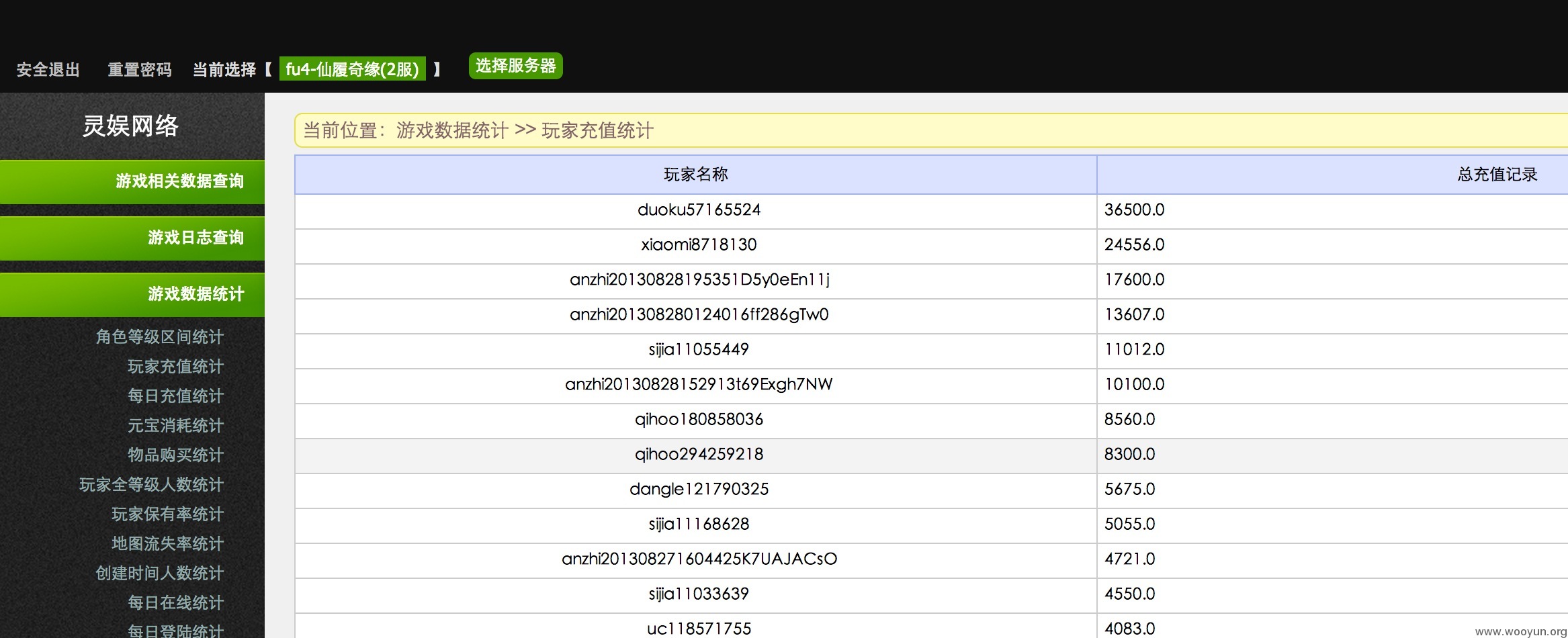Screen dimensions: 1568x638
Task: Open 每日充值统计 in the sidebar
Action: click(175, 396)
